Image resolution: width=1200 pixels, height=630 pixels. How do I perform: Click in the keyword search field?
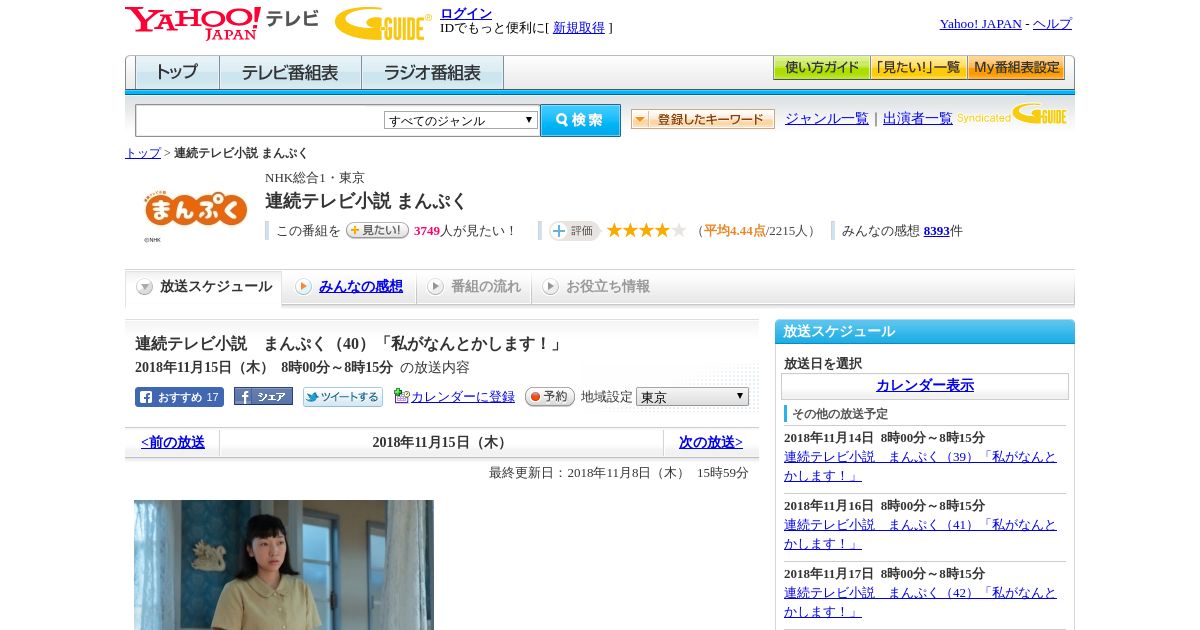[x=260, y=120]
